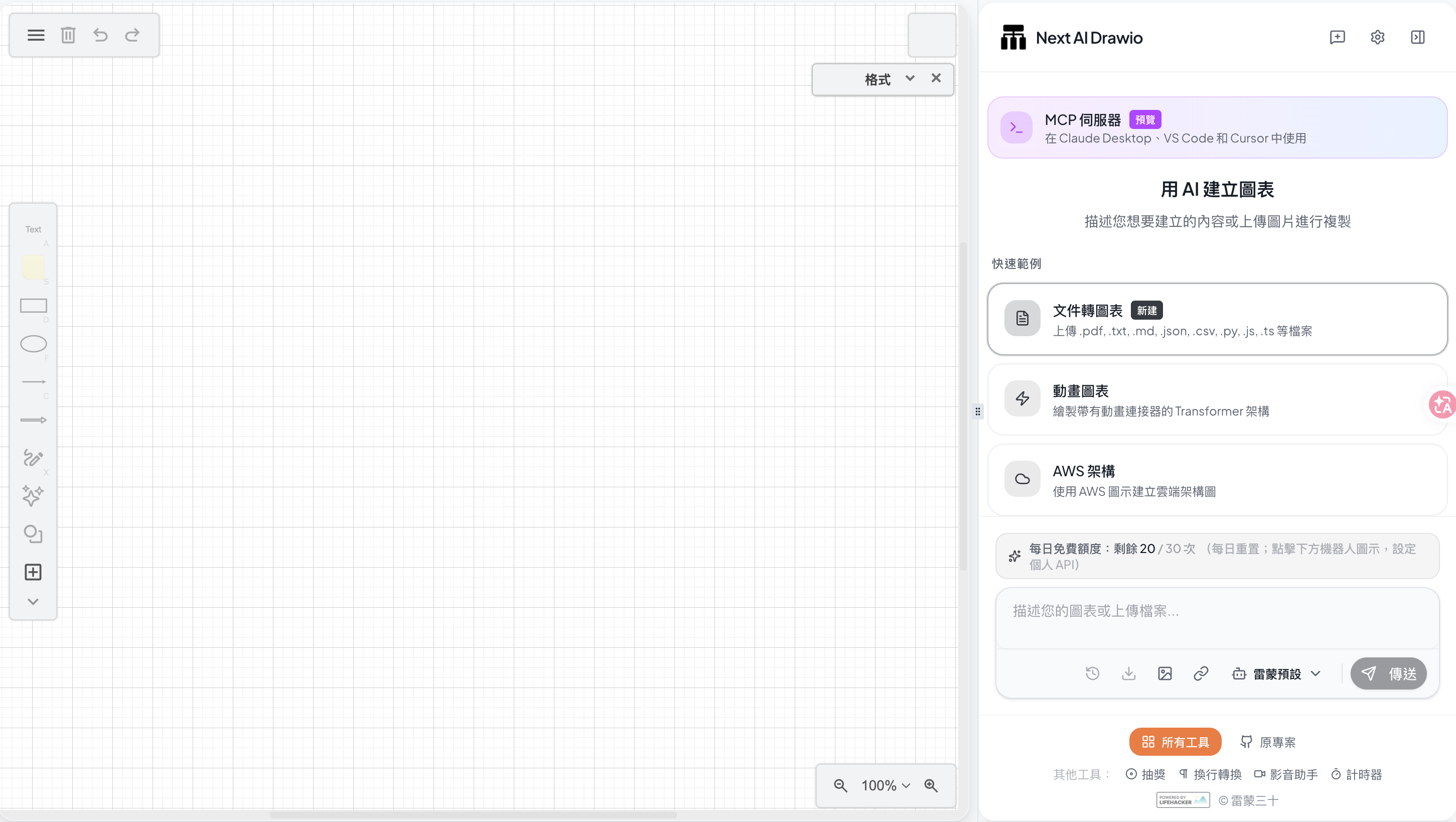Viewport: 1456px width, 822px height.
Task: Open the 100% zoom level dropdown
Action: [885, 785]
